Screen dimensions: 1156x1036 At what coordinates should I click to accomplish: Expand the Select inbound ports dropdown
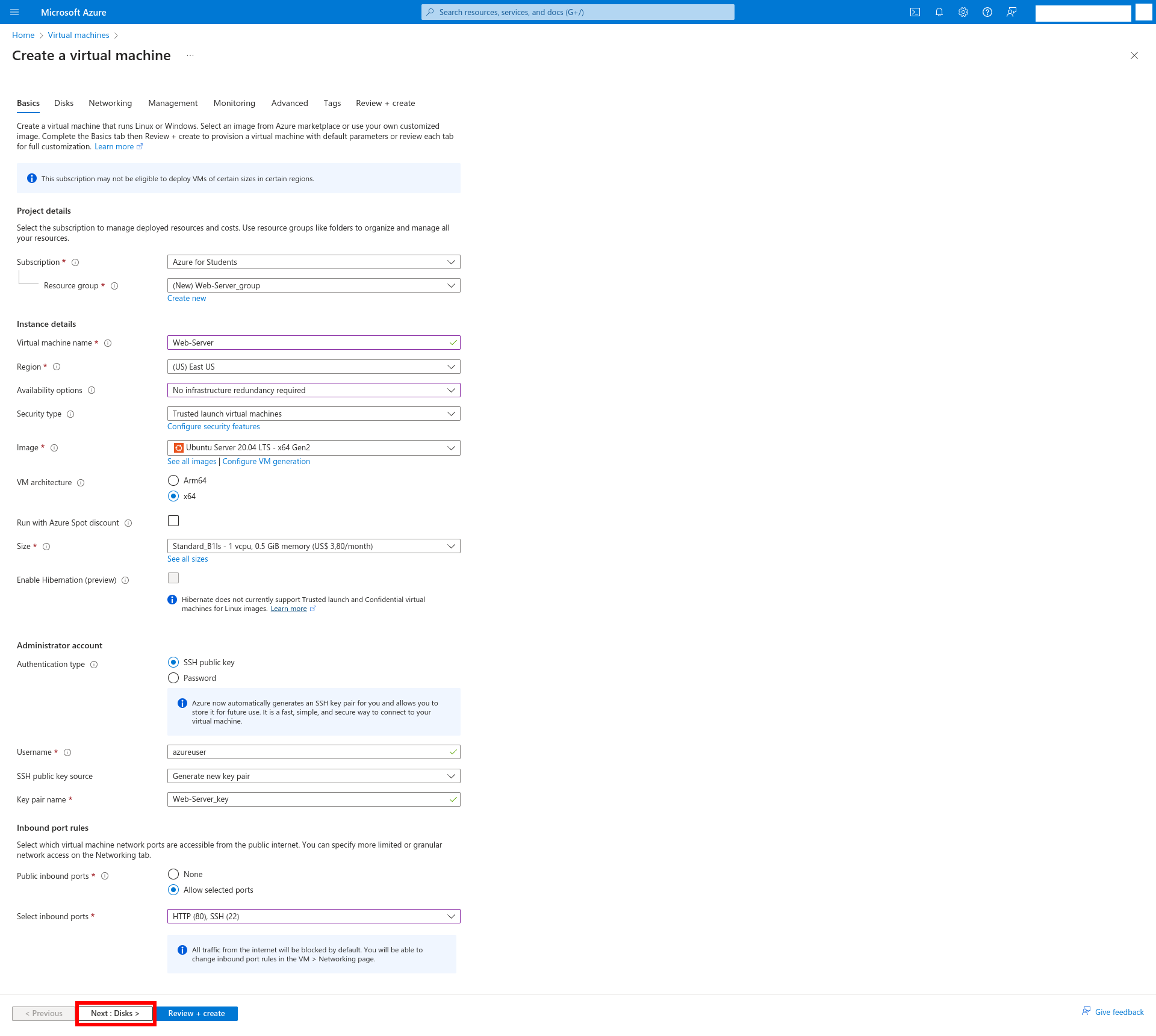(313, 916)
